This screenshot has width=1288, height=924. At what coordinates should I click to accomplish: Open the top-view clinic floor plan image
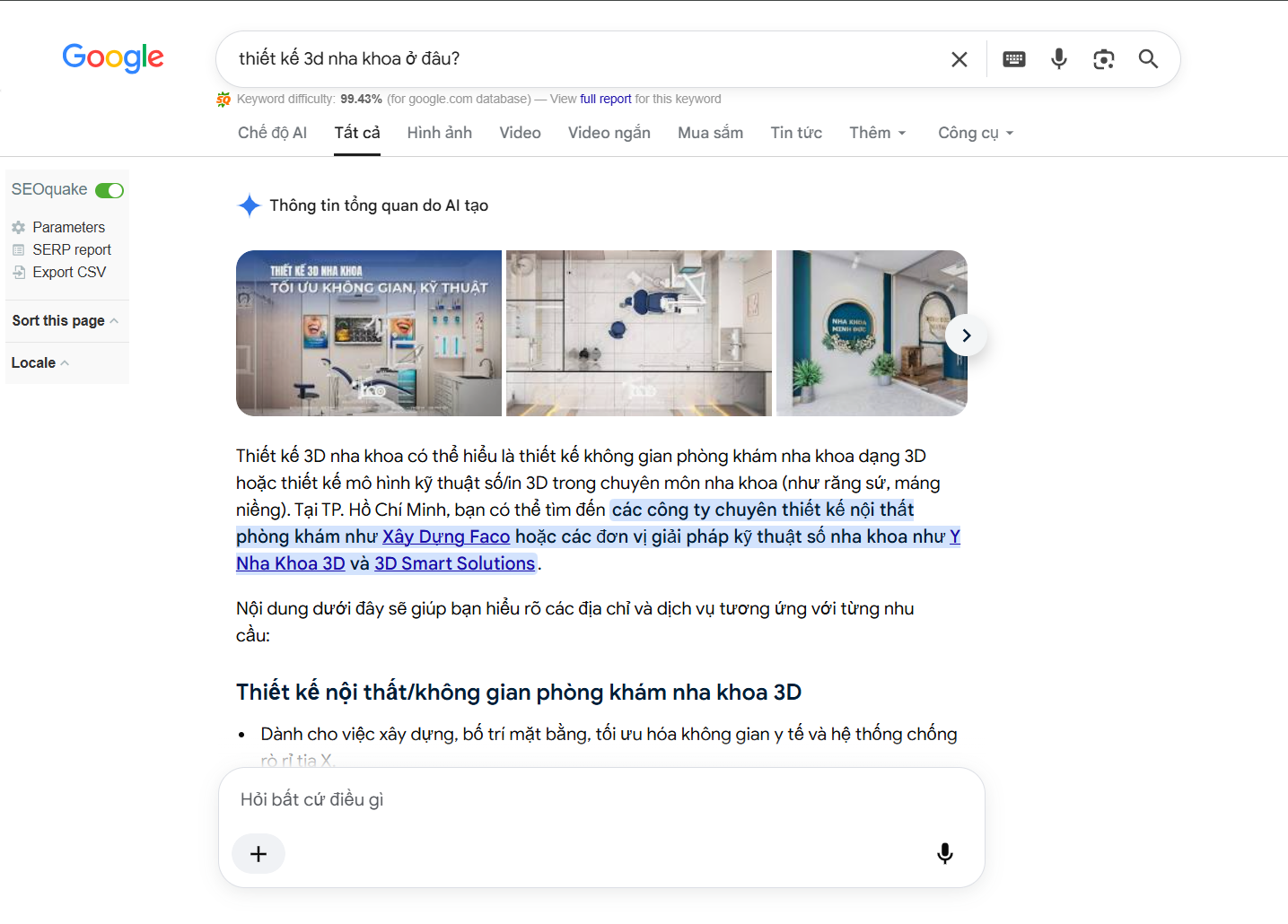(639, 333)
